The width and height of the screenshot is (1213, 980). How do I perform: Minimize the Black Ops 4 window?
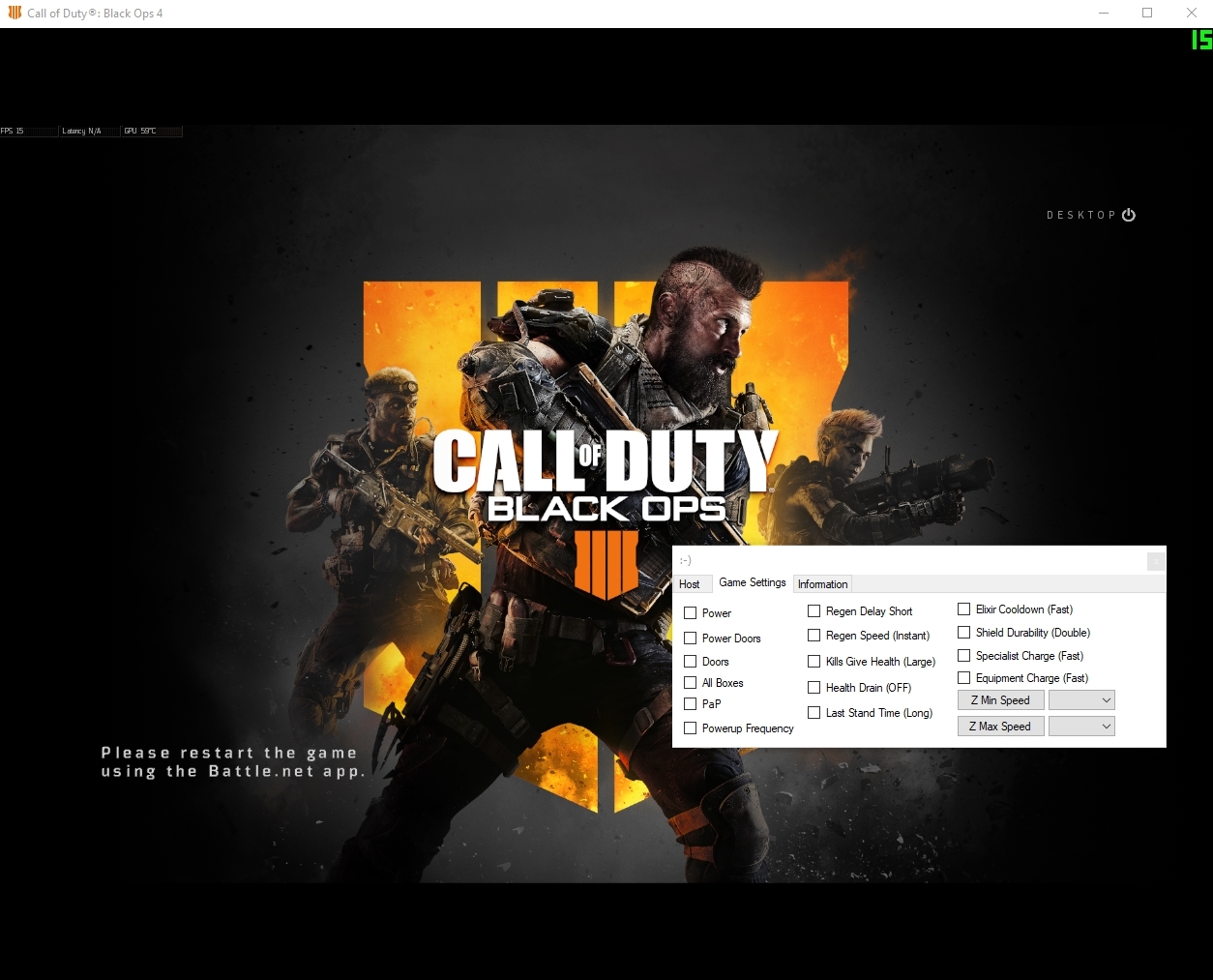click(x=1105, y=13)
